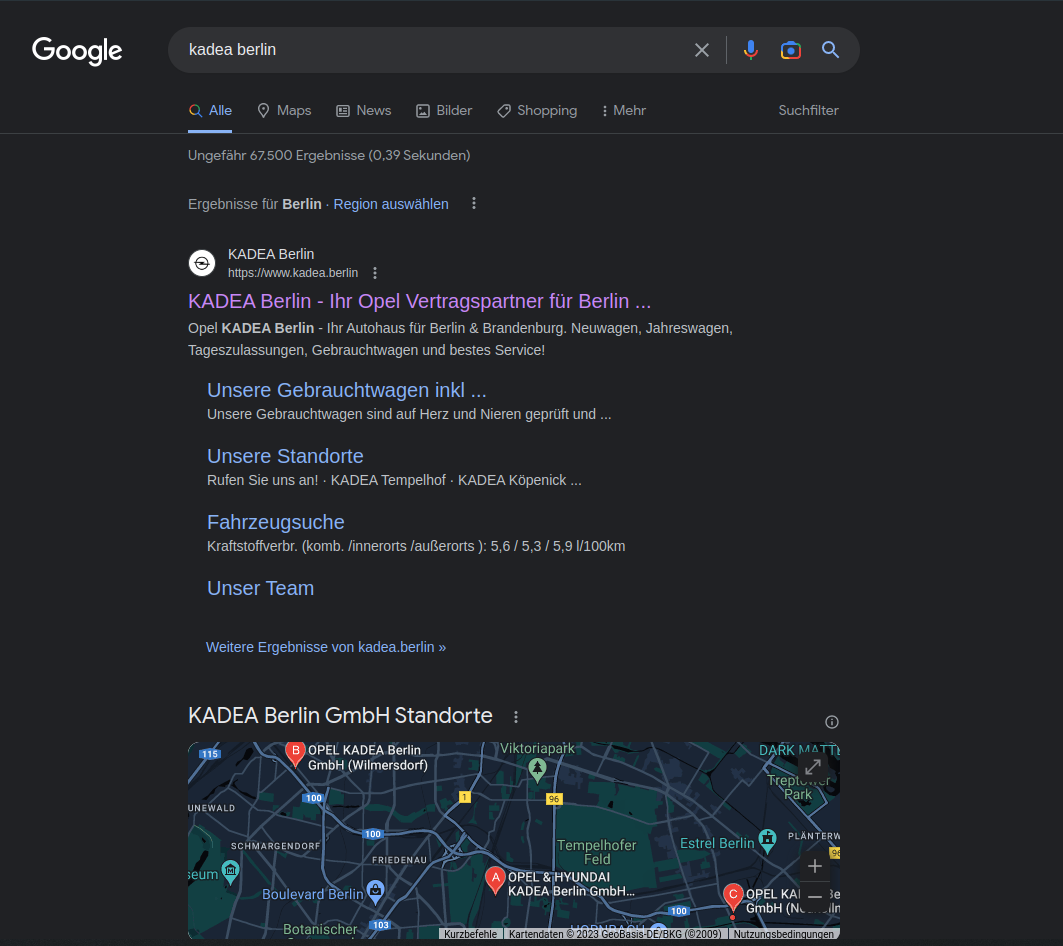Open the 'KADEA Berlin - Ihr Opel Vertragspartner' result

(x=420, y=301)
